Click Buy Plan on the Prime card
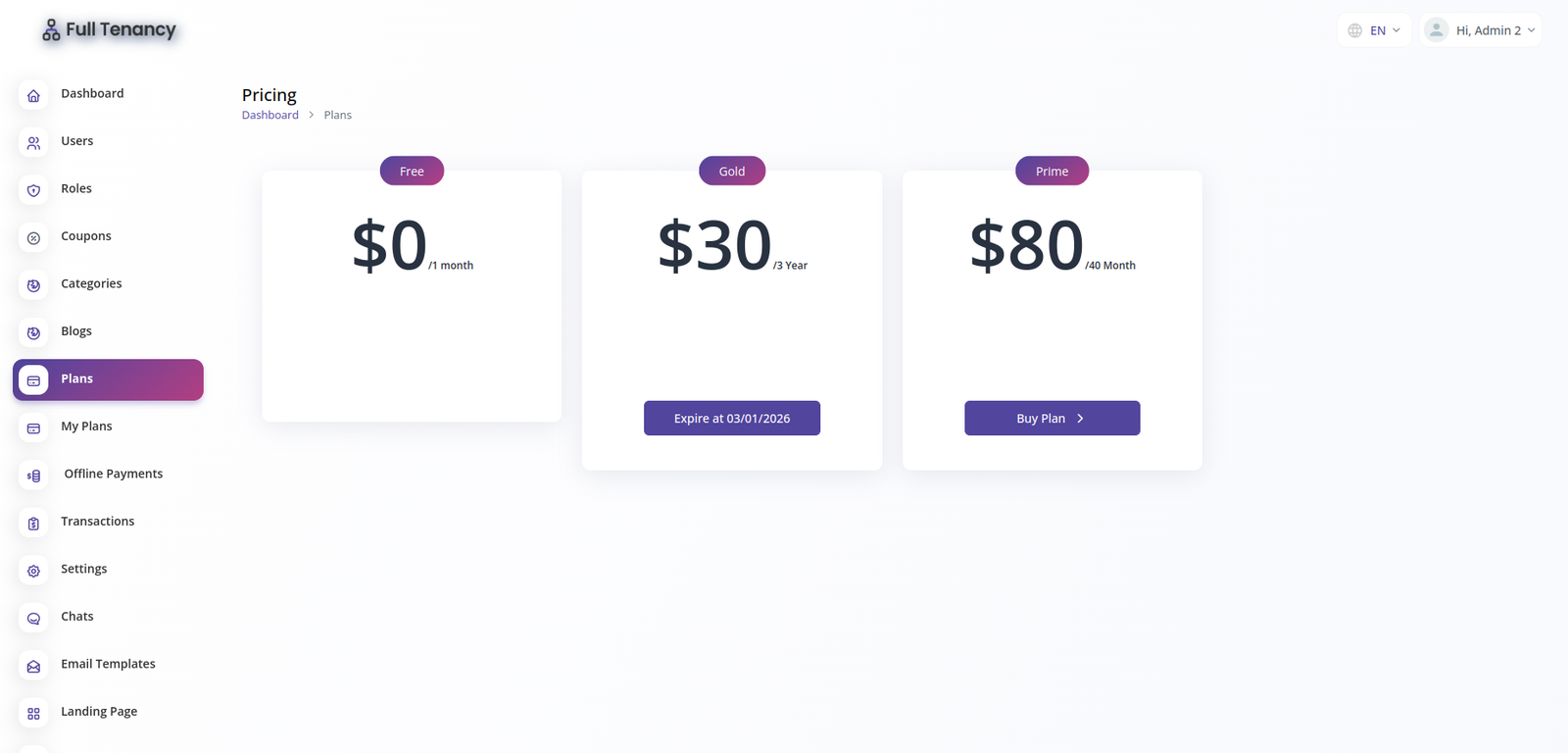Viewport: 1568px width, 753px height. (1052, 419)
